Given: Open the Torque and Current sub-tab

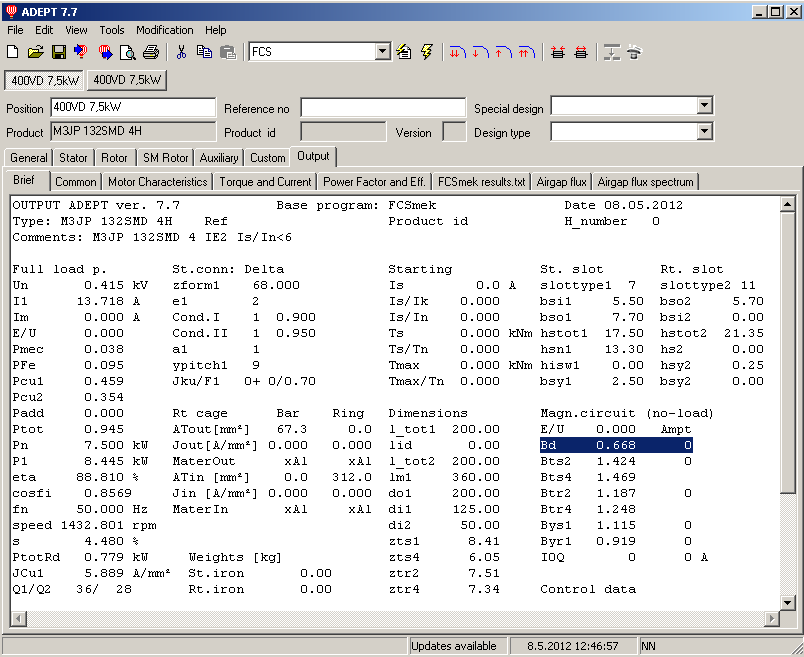Looking at the screenshot, I should [x=265, y=182].
